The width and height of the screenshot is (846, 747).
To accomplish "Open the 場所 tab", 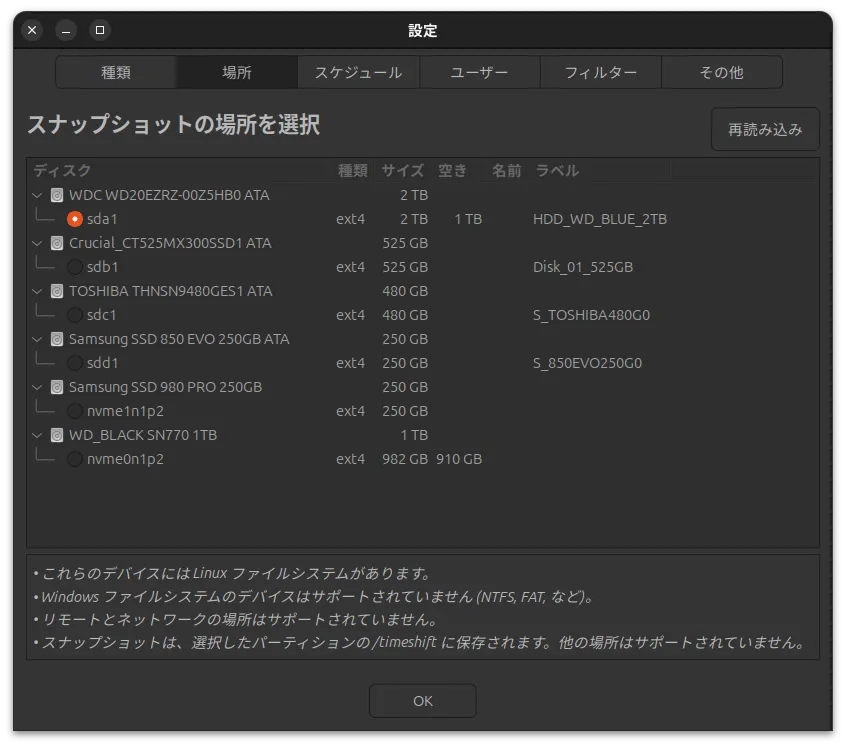I will [x=237, y=72].
